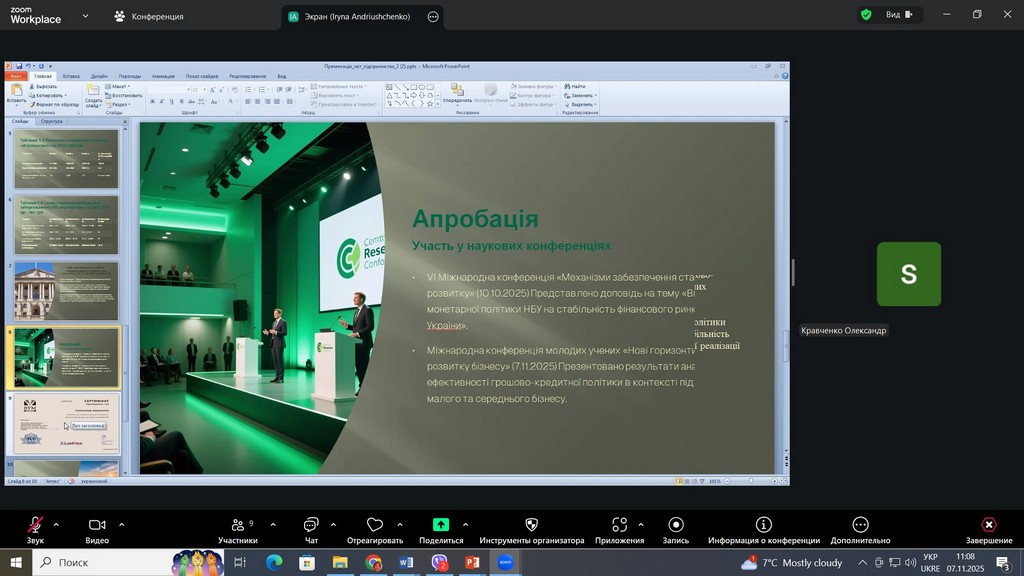Toggle the camera with the Видео button
The height and width of the screenshot is (576, 1024).
[97, 526]
